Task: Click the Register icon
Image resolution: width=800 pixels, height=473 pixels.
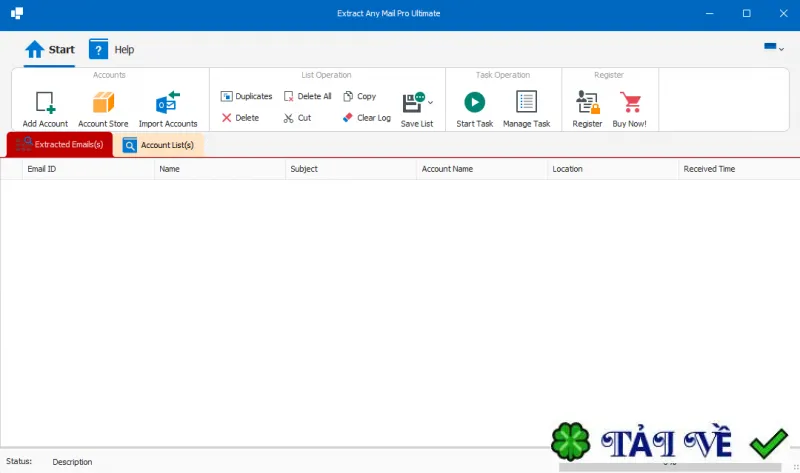Action: coord(587,102)
